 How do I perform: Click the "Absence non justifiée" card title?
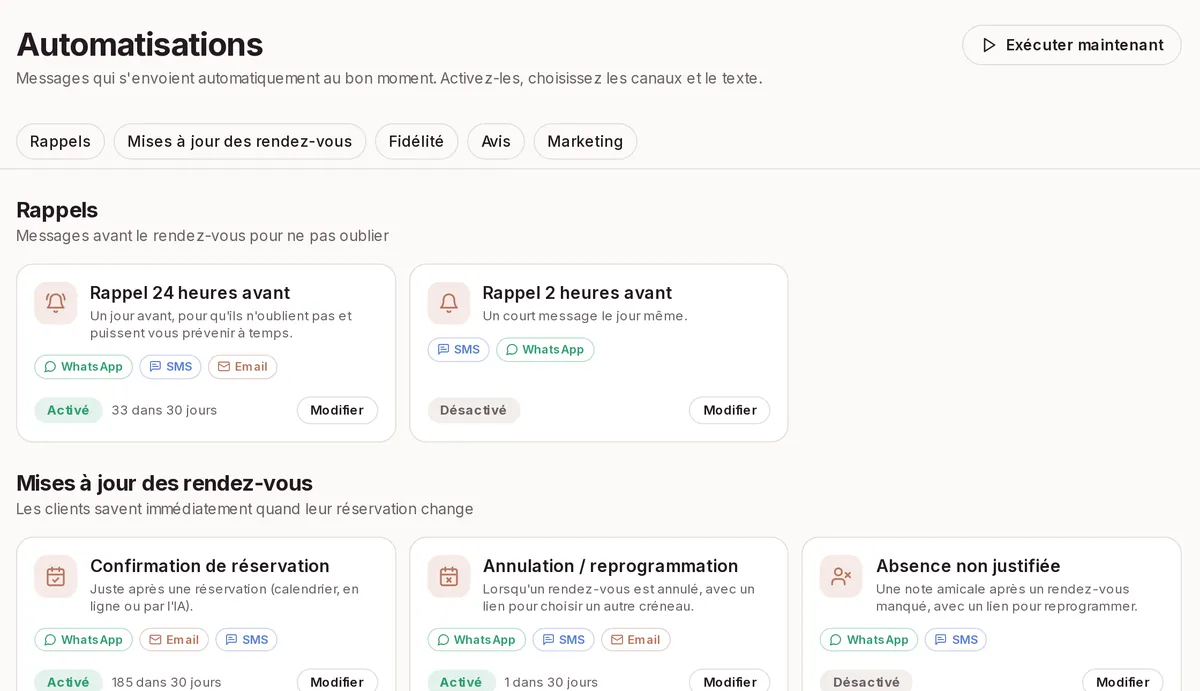tap(968, 566)
